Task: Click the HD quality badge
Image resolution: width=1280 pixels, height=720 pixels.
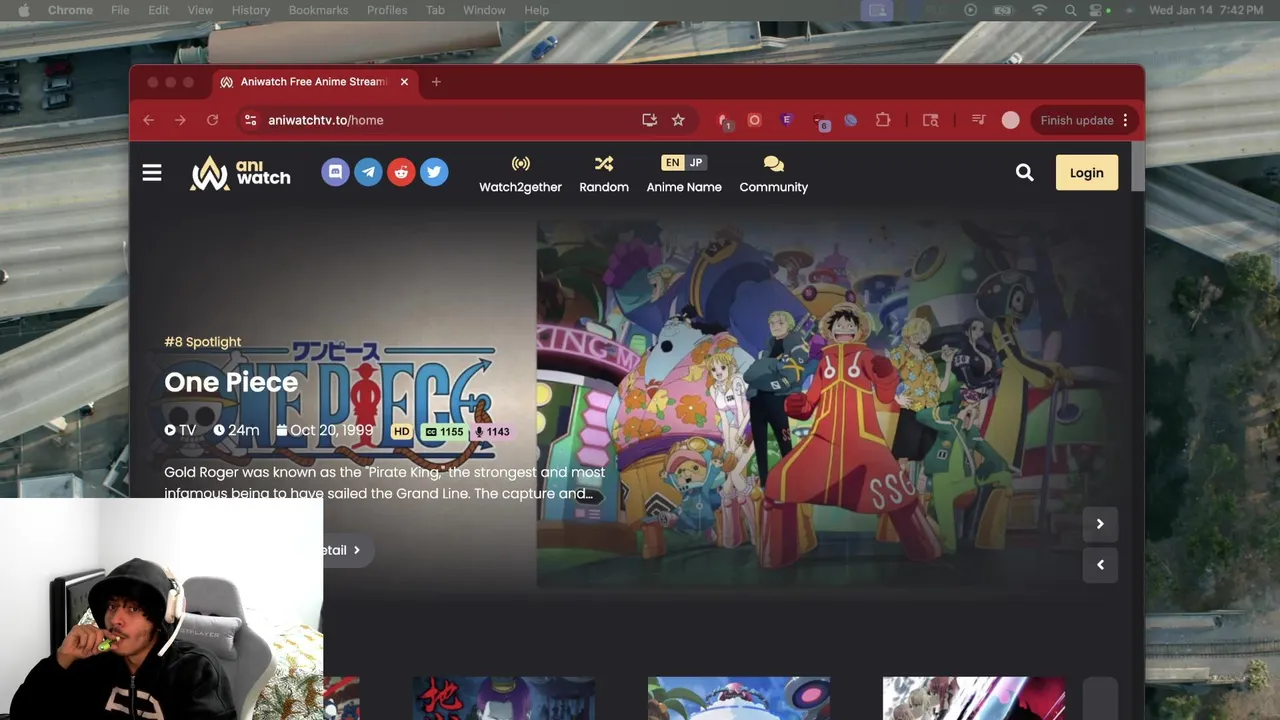Action: (401, 432)
